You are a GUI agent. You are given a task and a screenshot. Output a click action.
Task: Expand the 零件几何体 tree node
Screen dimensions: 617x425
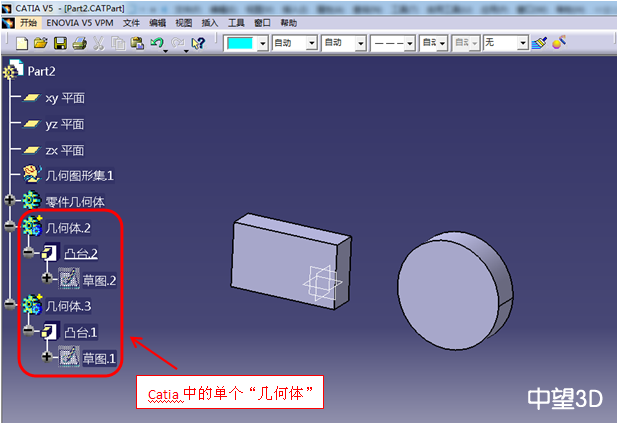[11, 201]
